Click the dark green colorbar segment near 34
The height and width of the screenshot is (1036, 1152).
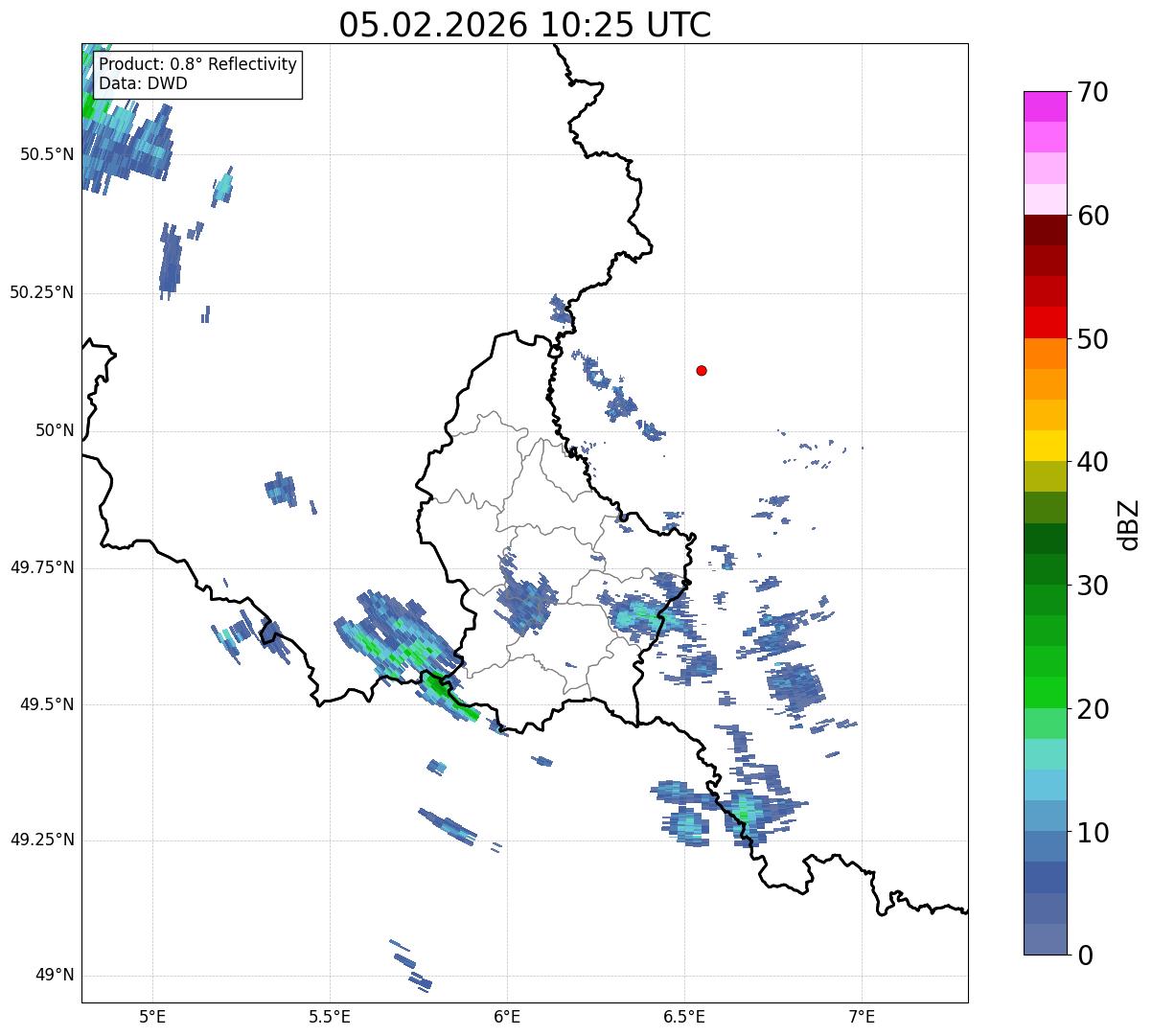point(1046,539)
